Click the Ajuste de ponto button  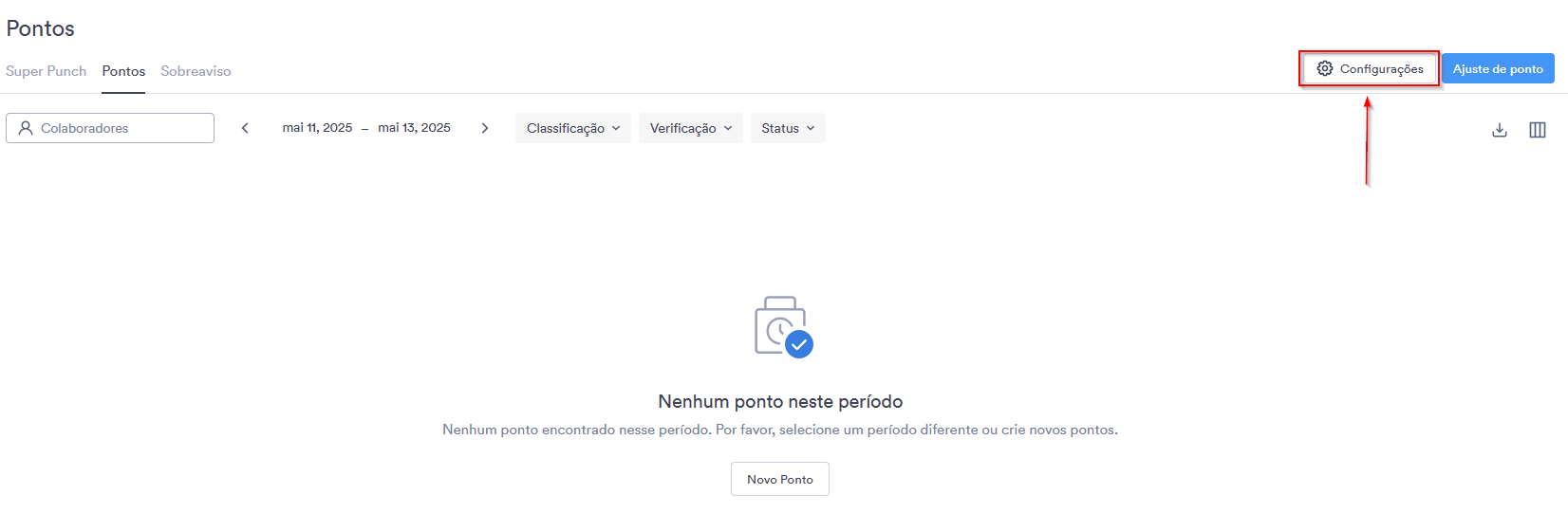pyautogui.click(x=1498, y=69)
